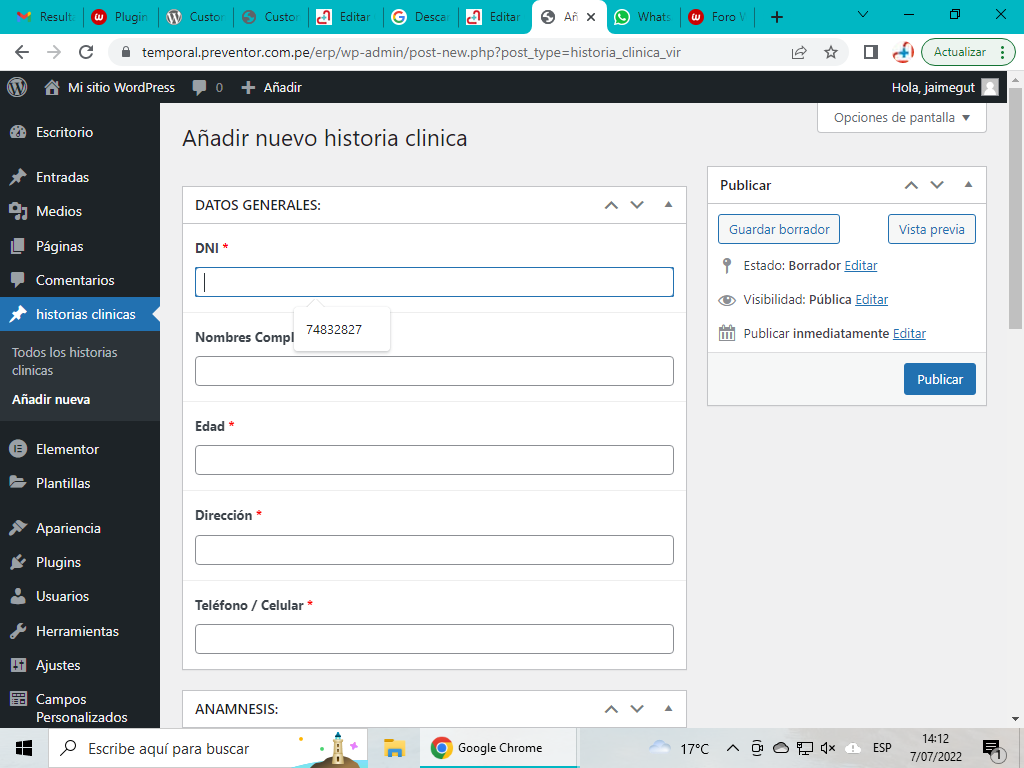
Task: Edit Publicar inmediatamente schedule link
Action: 909,334
